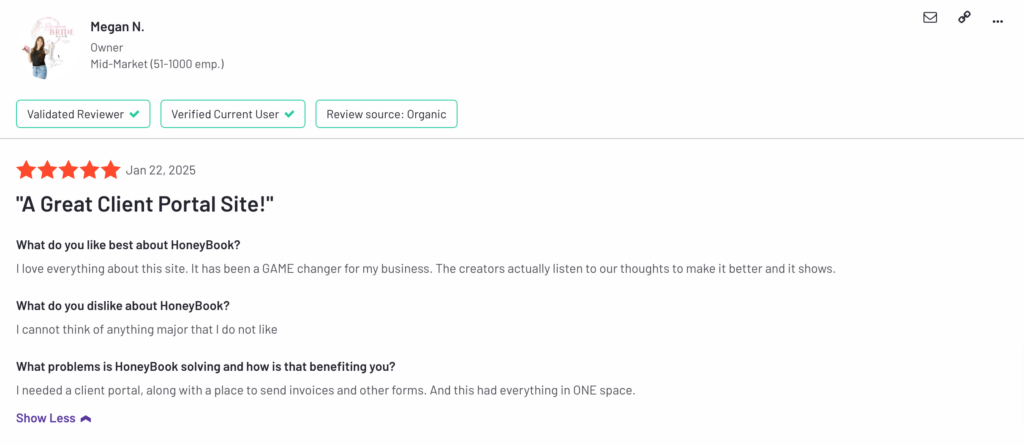The image size is (1024, 446).
Task: Copy review link via chain icon
Action: 964,18
